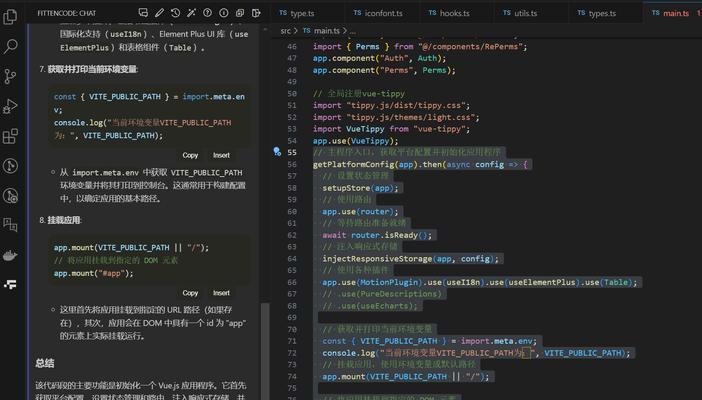
Task: Click the logout arrow icon in chat header
Action: pyautogui.click(x=256, y=13)
